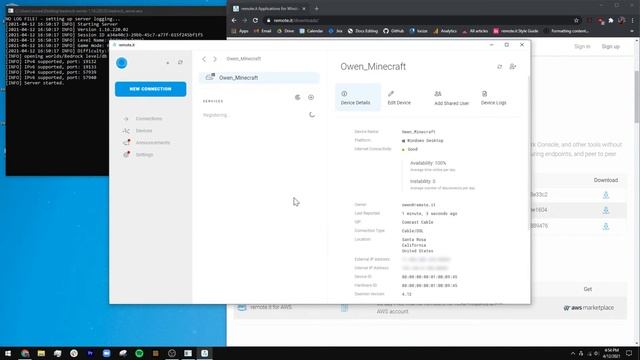Open Settings in remote.it sidebar
This screenshot has height=360, width=640.
[x=144, y=155]
